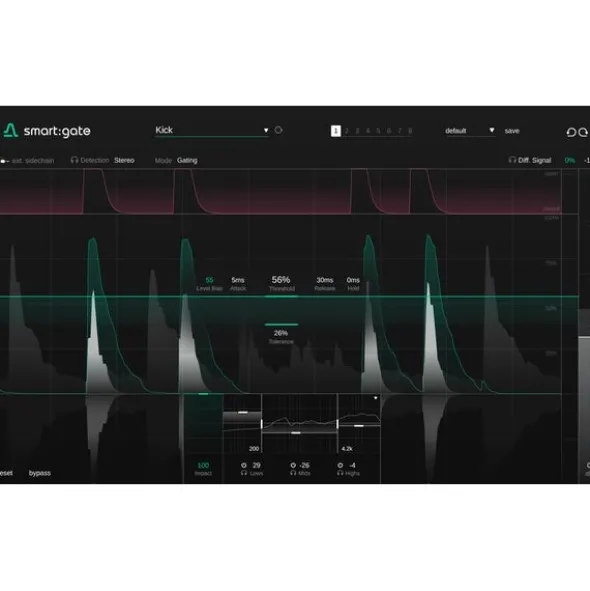Click the green Impact handle bar

click(x=203, y=394)
